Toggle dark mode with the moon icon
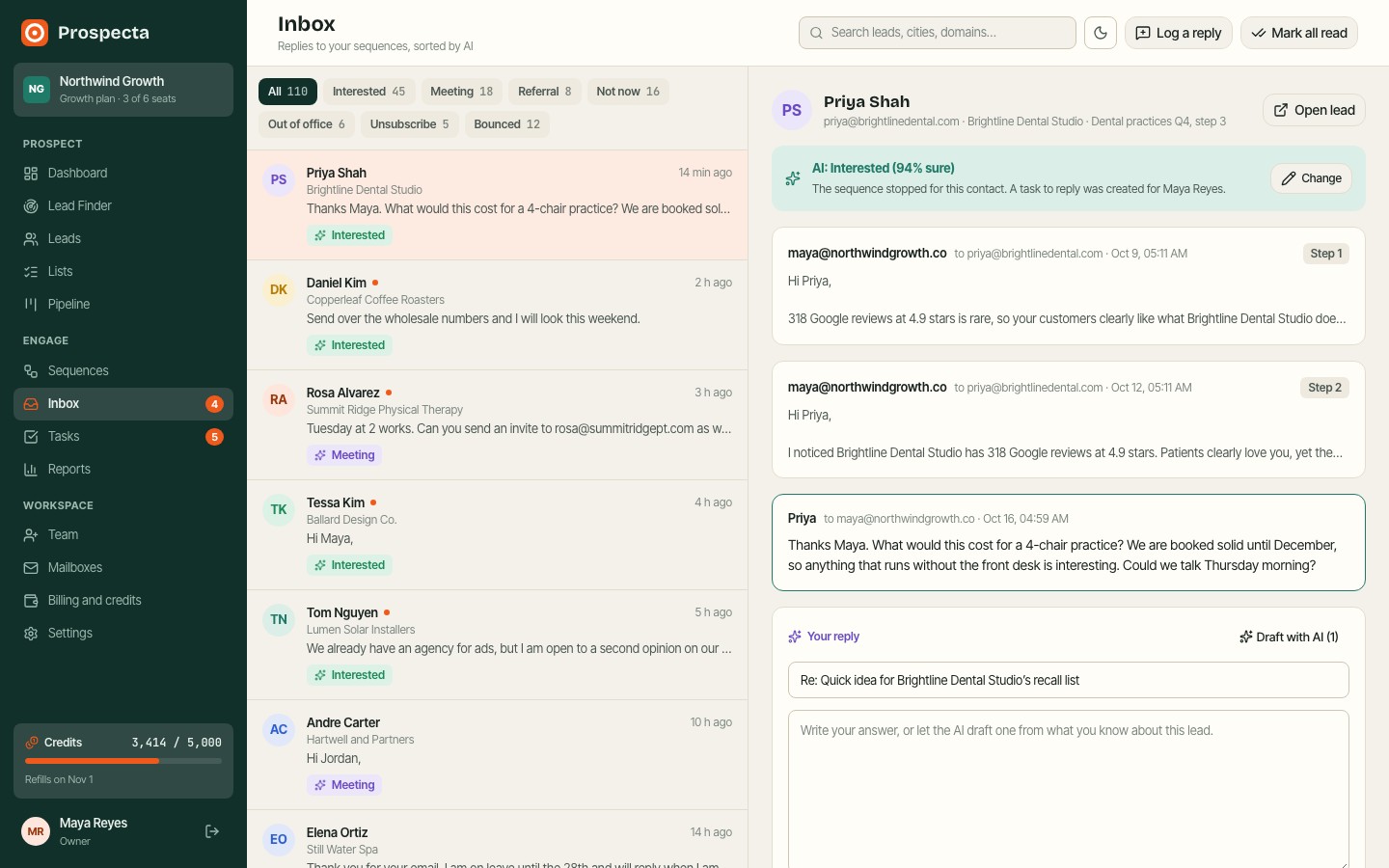 [1101, 33]
